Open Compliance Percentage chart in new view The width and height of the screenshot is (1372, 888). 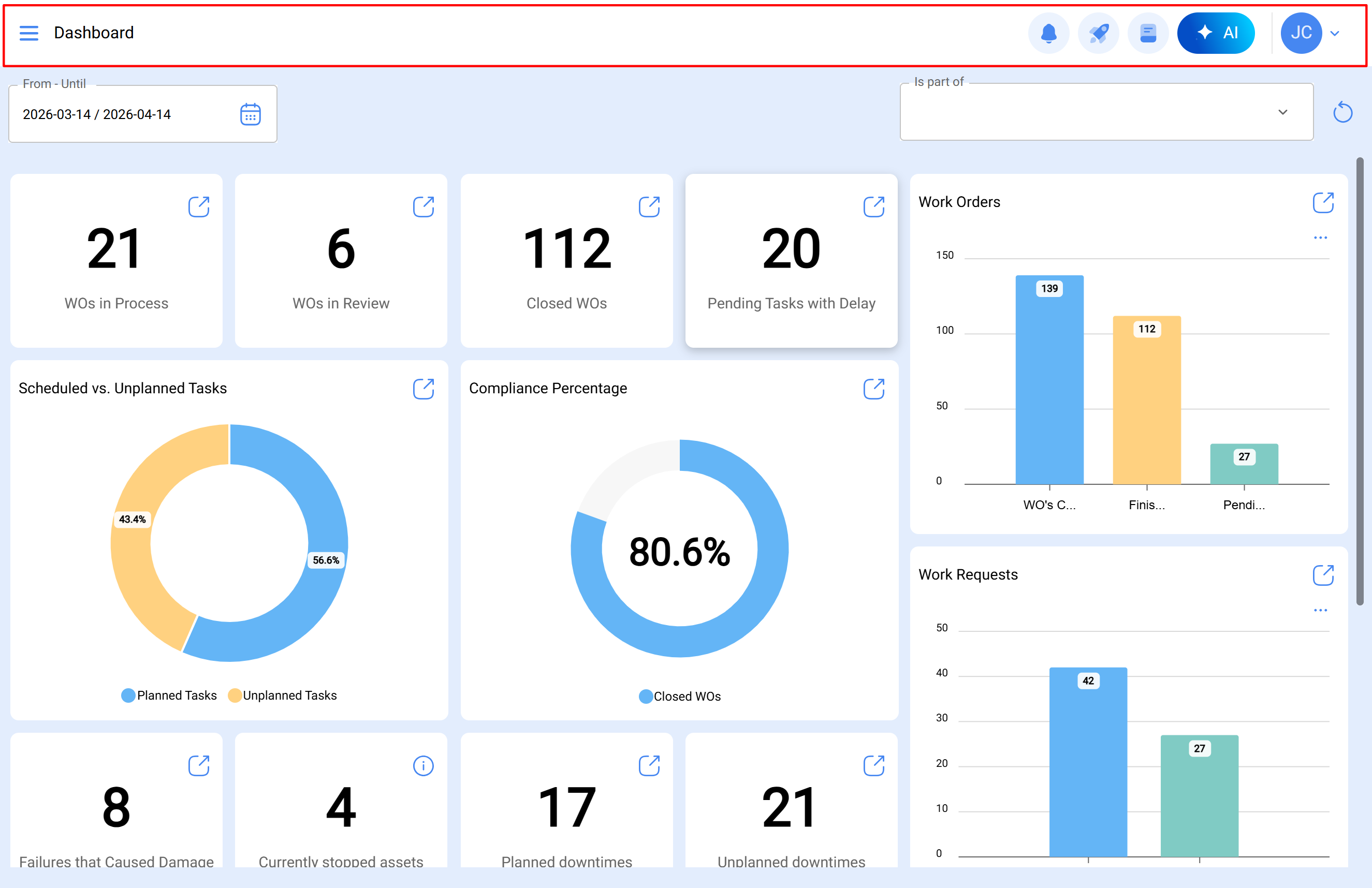873,389
